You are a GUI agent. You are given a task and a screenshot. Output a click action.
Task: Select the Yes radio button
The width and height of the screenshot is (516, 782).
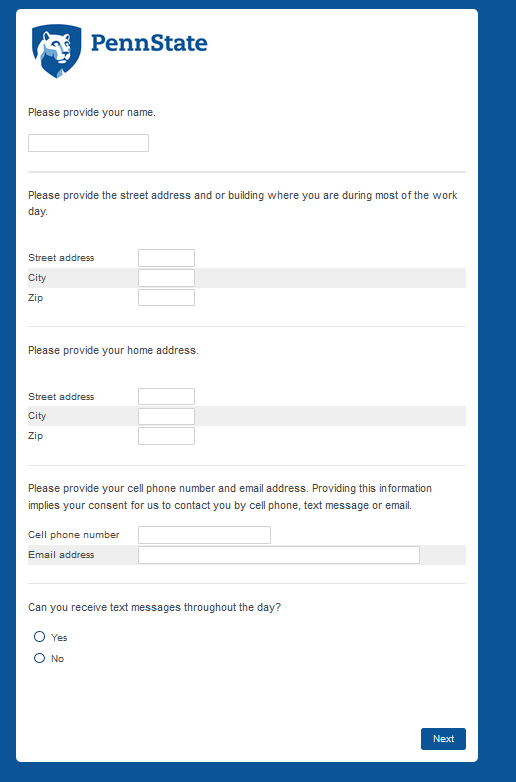pos(39,636)
